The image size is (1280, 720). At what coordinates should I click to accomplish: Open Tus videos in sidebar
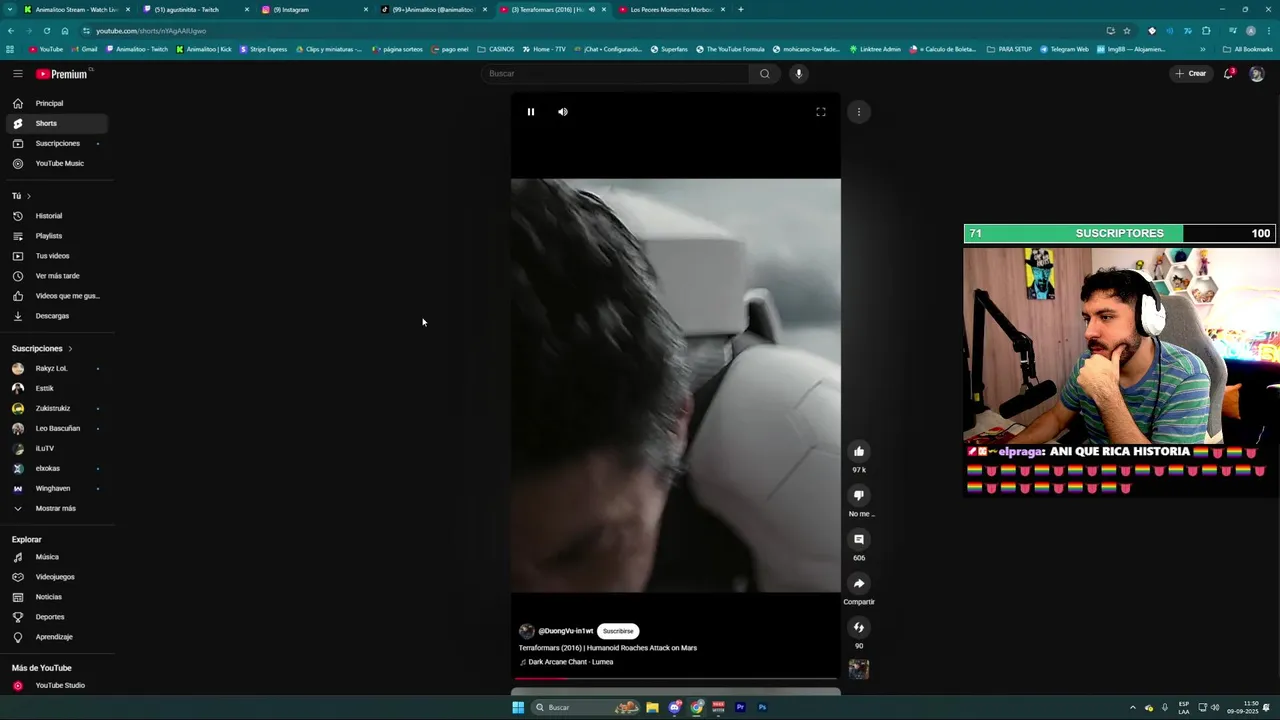pos(56,256)
